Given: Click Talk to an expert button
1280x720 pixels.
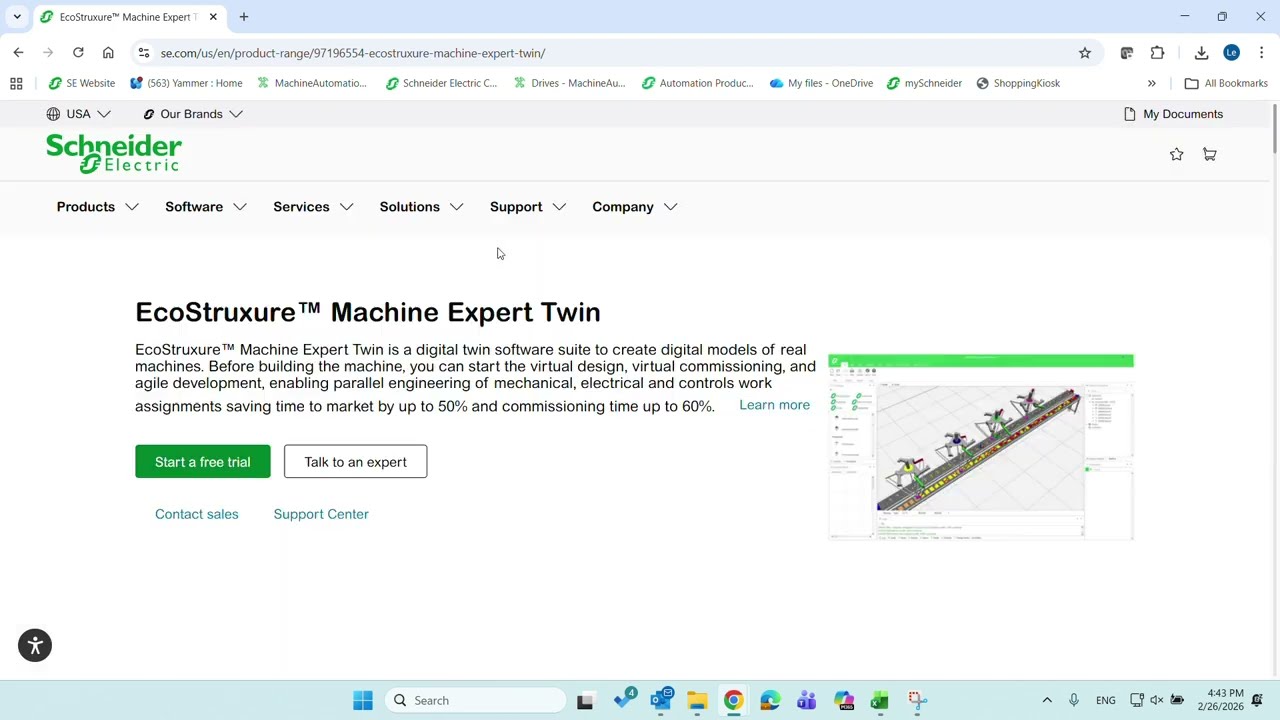Looking at the screenshot, I should tap(355, 462).
